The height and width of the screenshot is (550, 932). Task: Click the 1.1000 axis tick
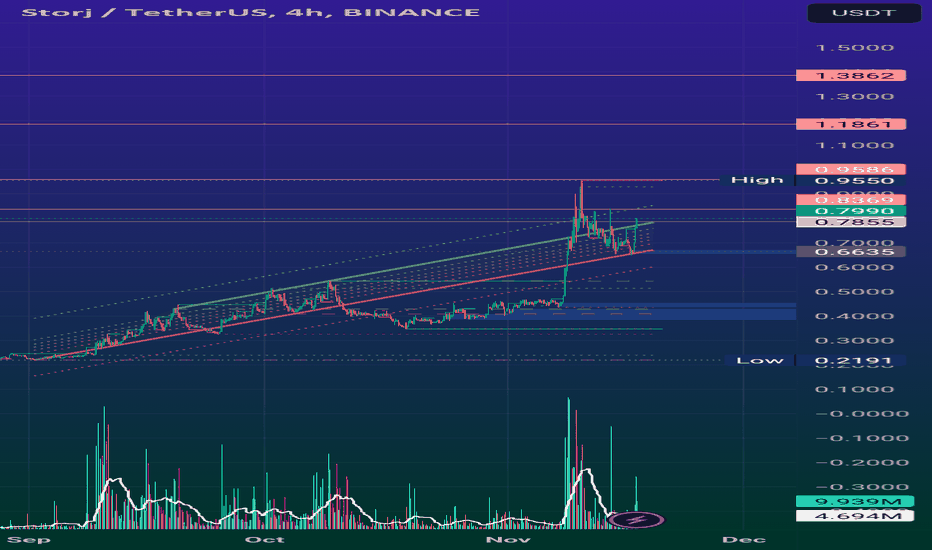point(855,145)
